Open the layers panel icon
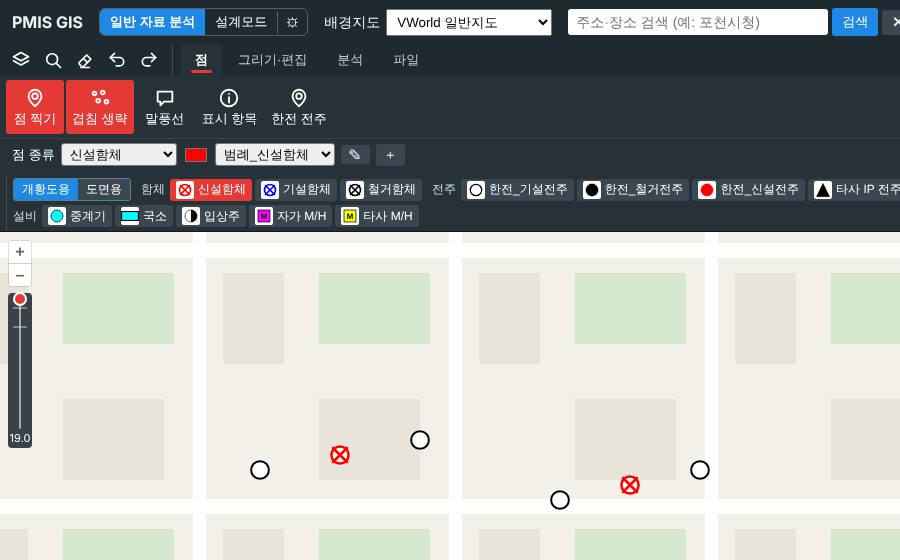 (21, 60)
